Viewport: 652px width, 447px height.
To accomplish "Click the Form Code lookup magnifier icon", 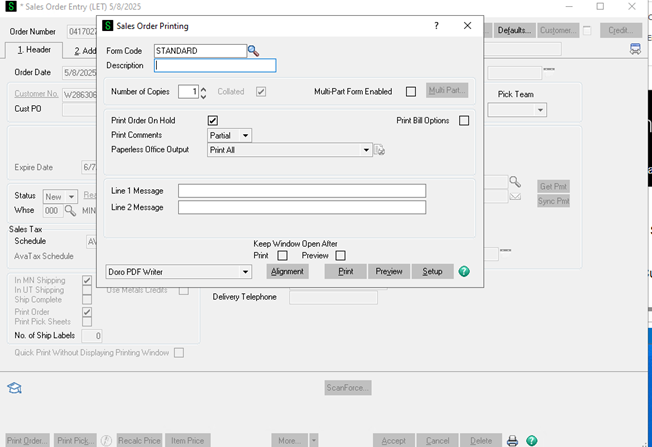I will pos(254,50).
